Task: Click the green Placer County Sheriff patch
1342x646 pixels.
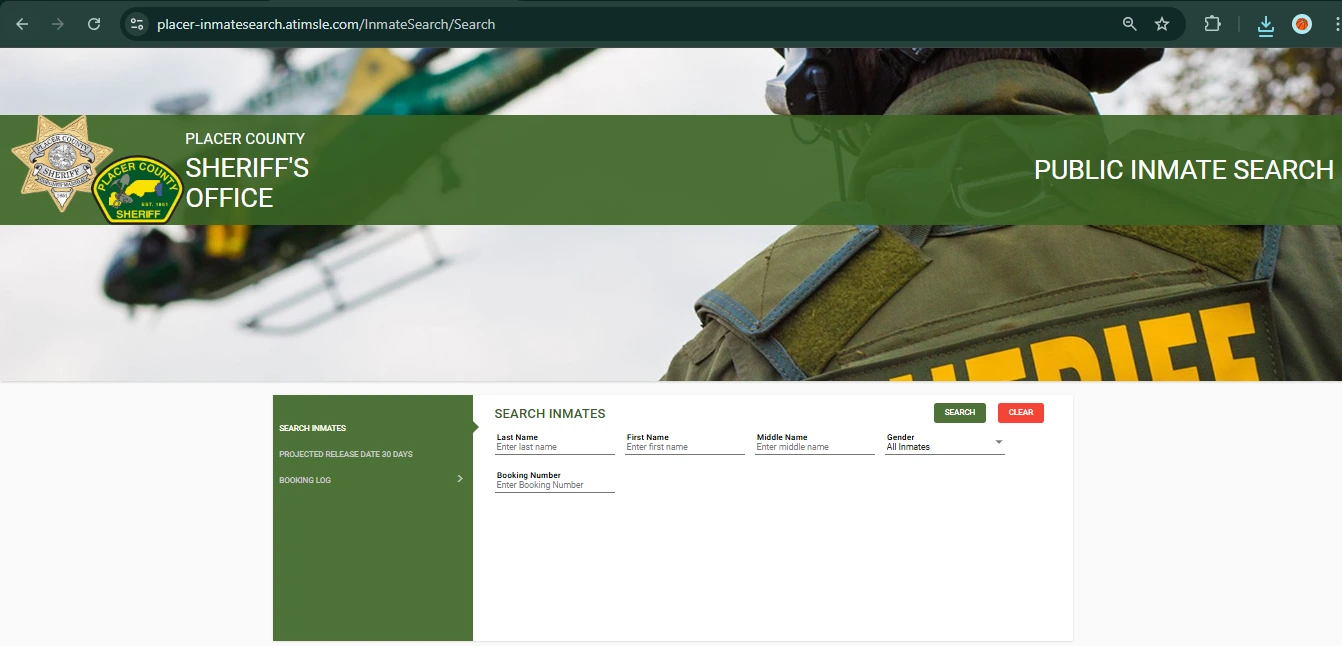Action: pos(137,190)
